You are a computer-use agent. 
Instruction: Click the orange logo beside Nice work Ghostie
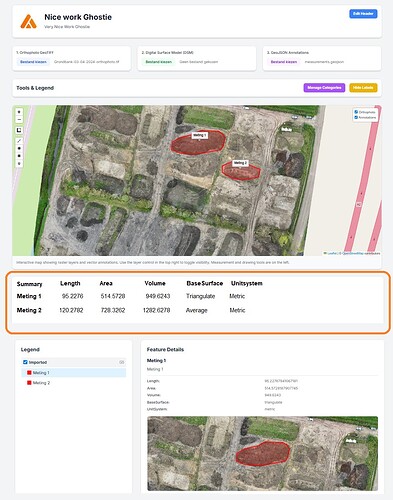pos(28,21)
